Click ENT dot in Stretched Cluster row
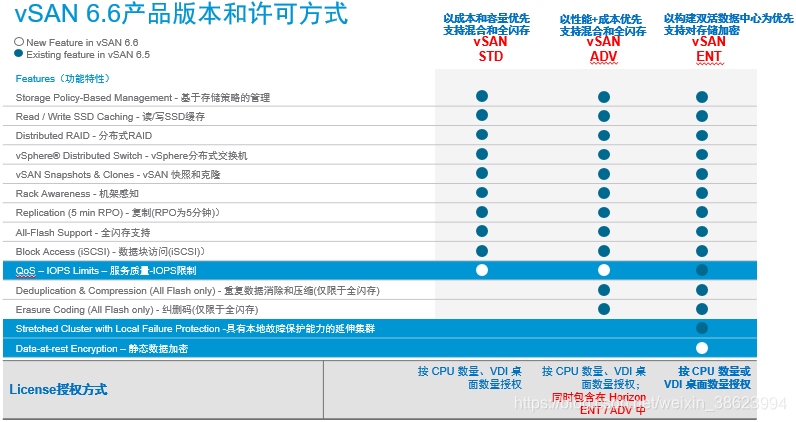 pos(702,328)
